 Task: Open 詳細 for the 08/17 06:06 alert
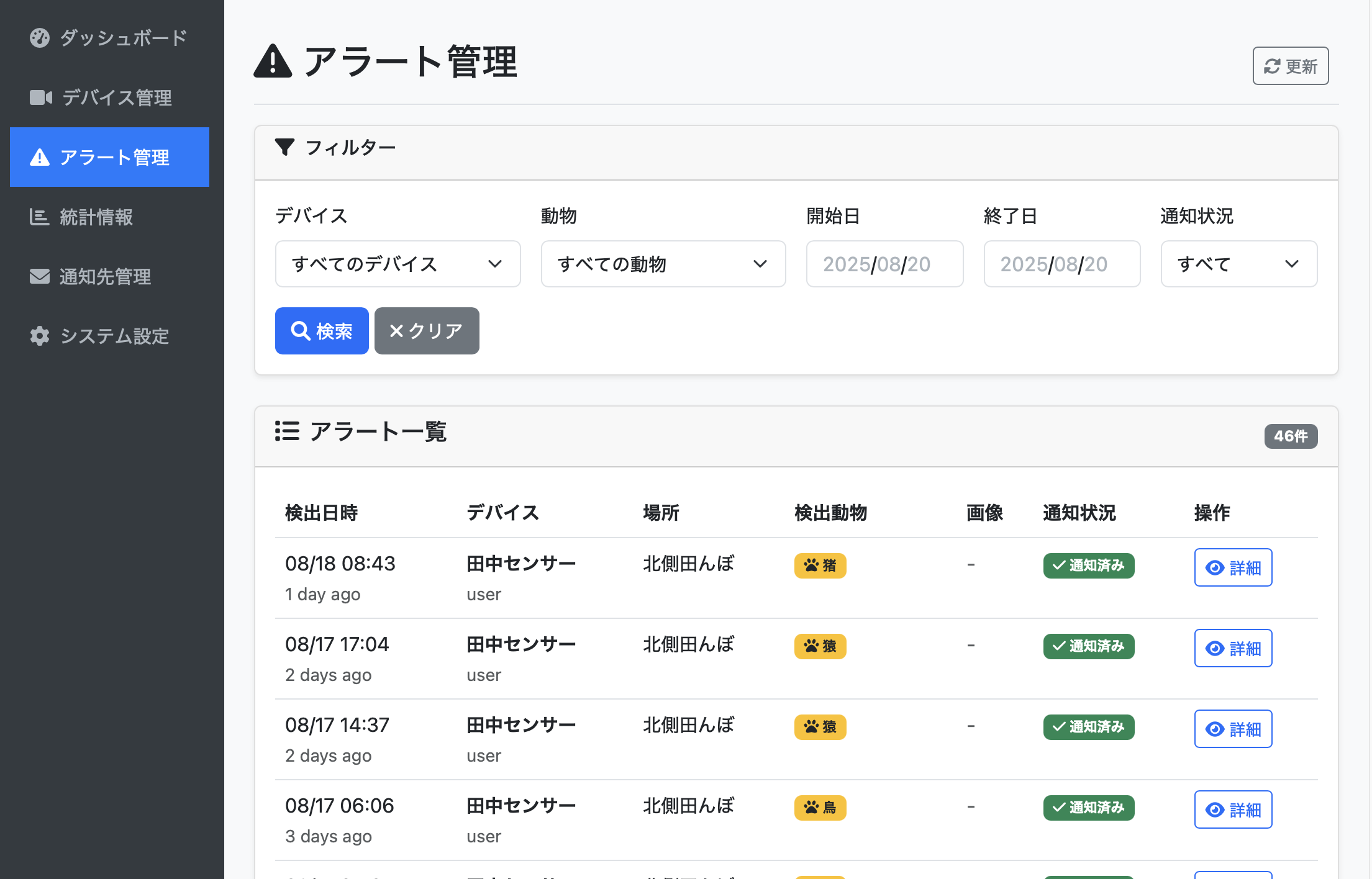(1233, 809)
